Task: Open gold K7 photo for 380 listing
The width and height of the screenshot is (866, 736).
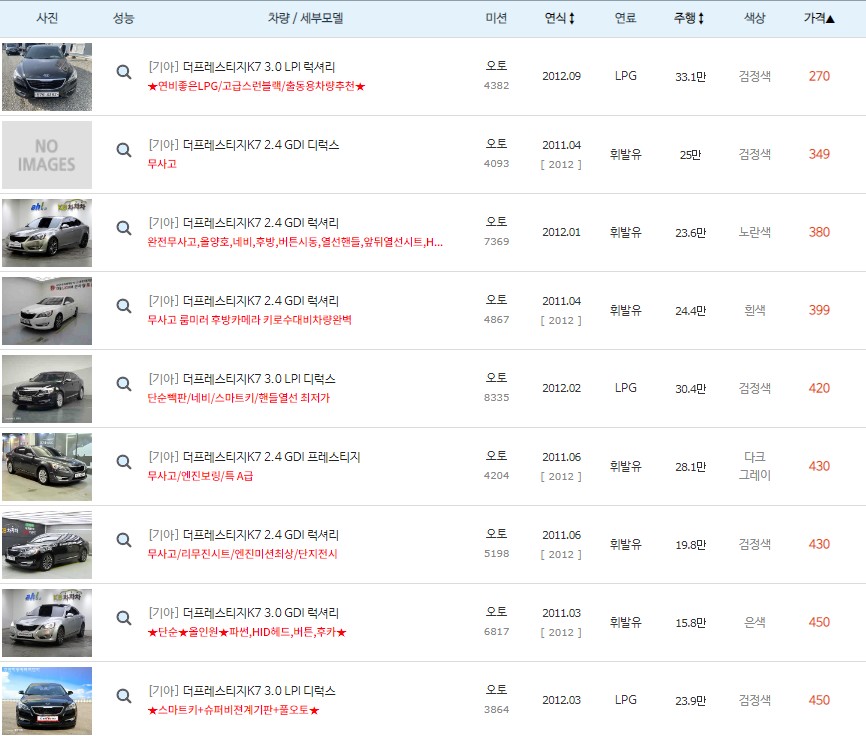Action: click(x=47, y=233)
